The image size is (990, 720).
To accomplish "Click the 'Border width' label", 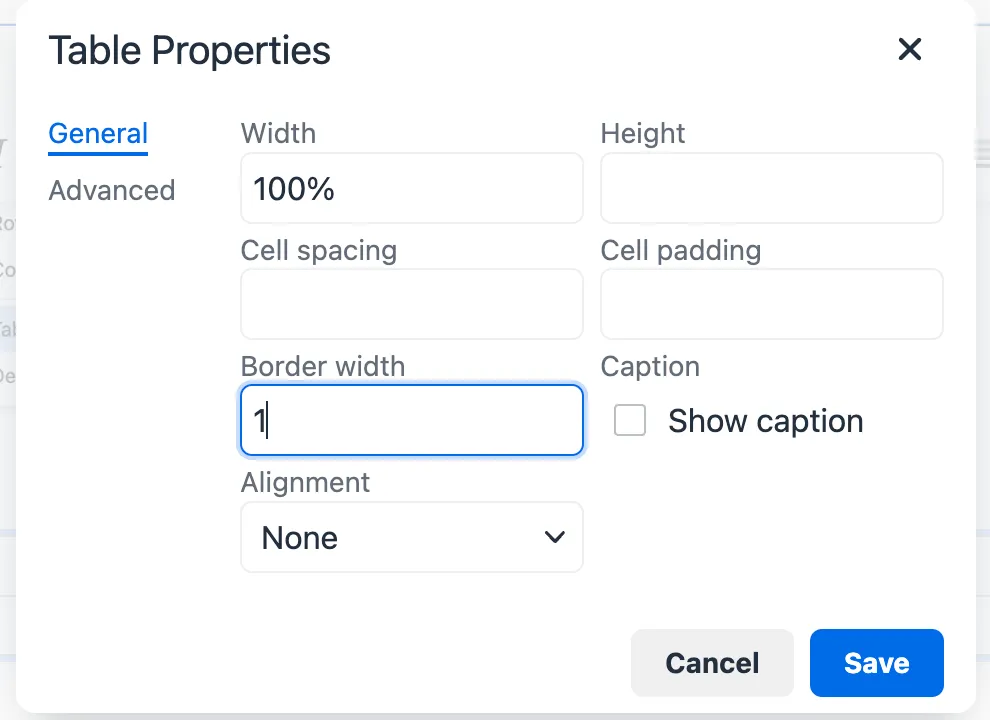I will click(323, 366).
